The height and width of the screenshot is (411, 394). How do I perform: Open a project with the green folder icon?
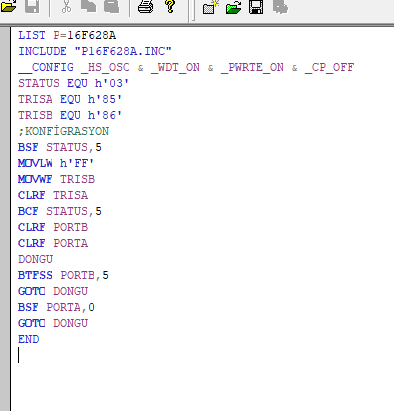pos(233,7)
